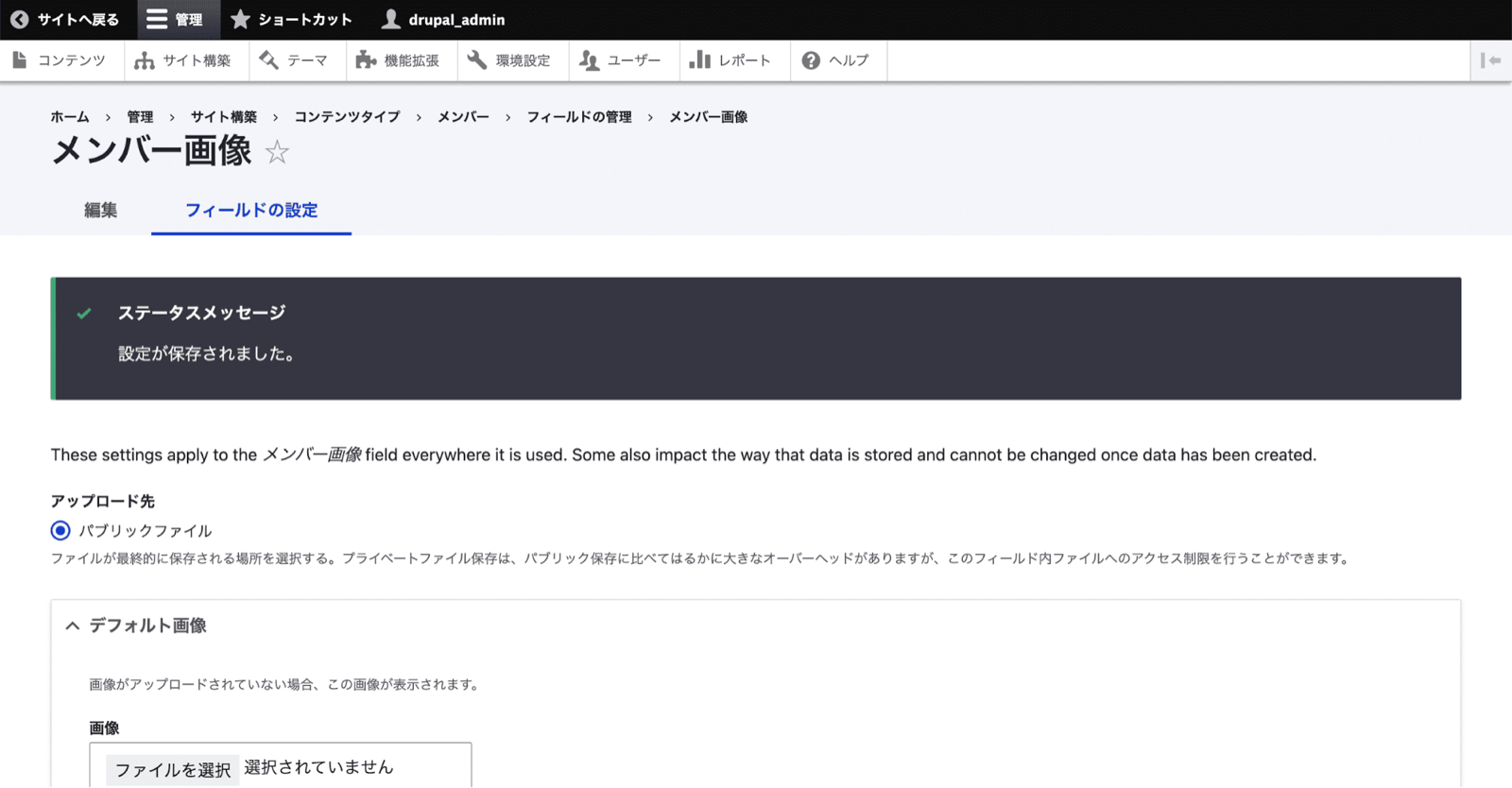Open the ヘルプ menu item
The image size is (1512, 788).
839,60
